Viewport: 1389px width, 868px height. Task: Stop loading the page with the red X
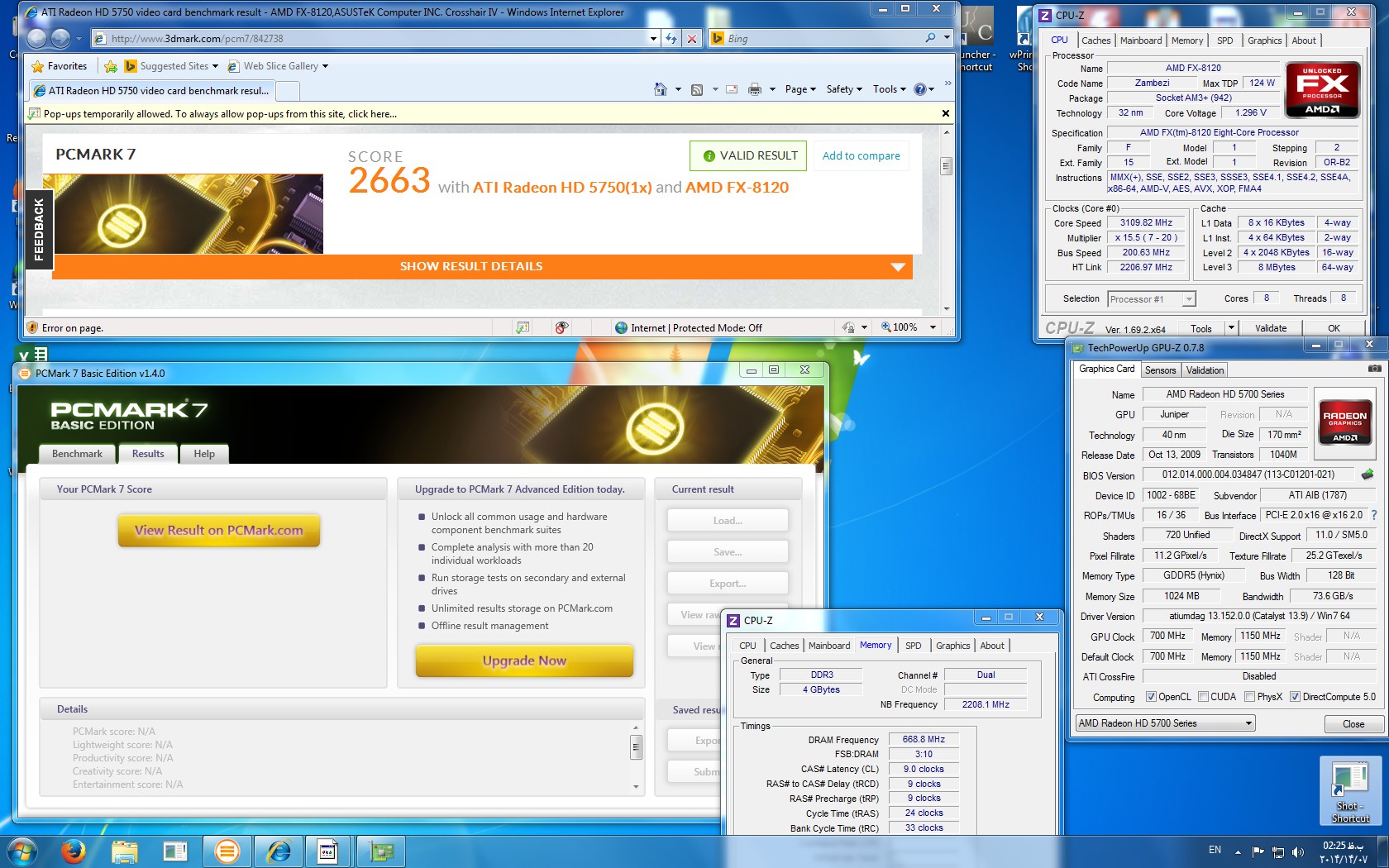coord(692,38)
